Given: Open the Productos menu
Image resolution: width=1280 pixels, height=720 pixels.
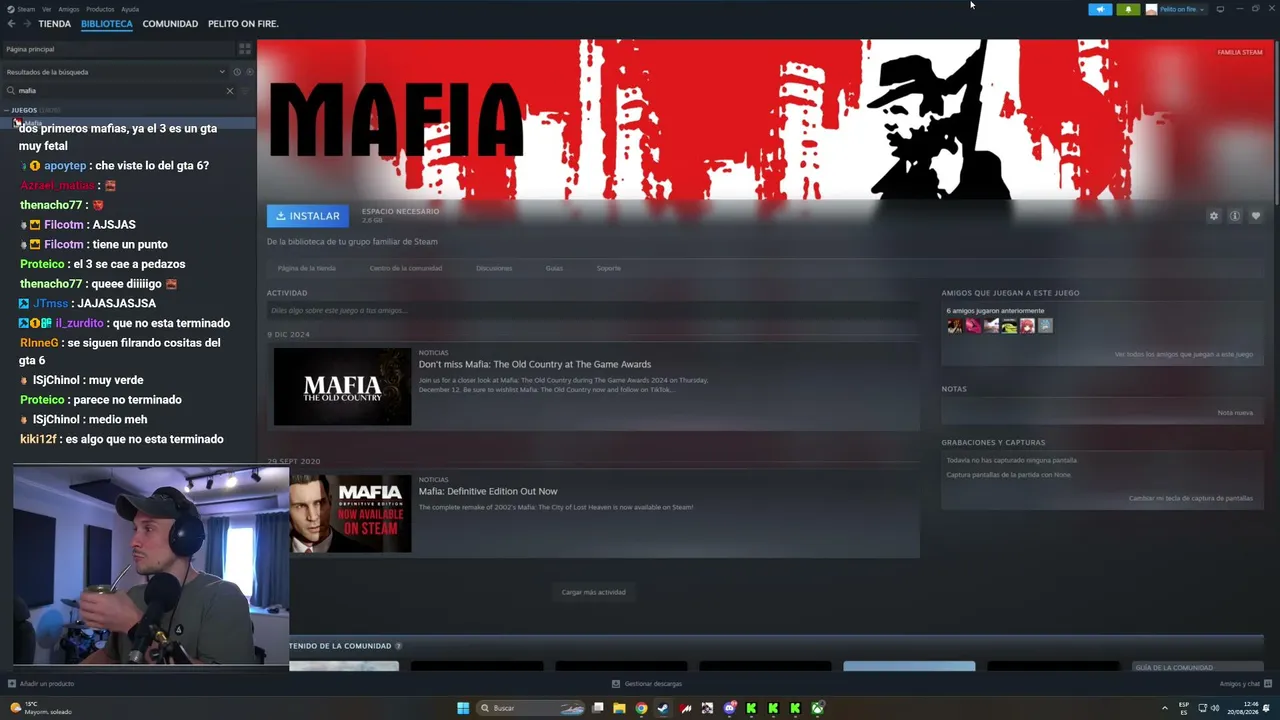Looking at the screenshot, I should tap(100, 9).
